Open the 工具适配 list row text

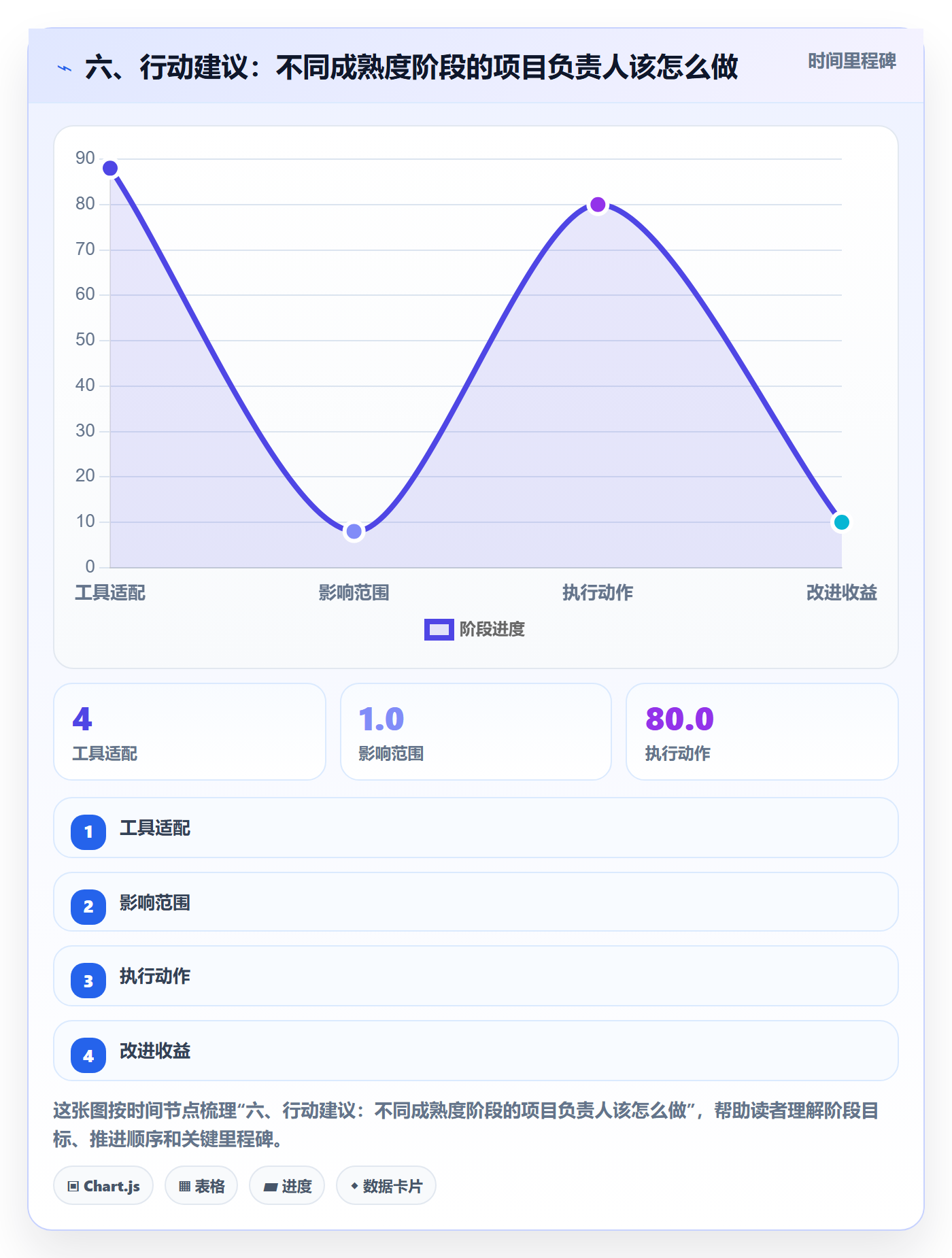[155, 828]
